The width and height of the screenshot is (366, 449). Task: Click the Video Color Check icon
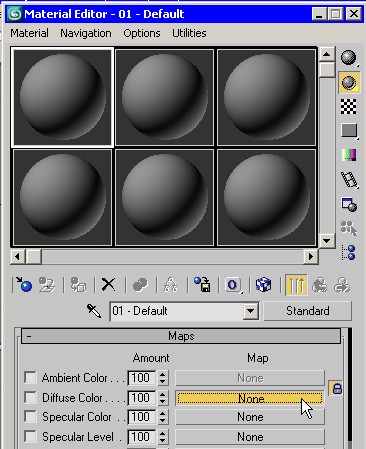[x=349, y=155]
